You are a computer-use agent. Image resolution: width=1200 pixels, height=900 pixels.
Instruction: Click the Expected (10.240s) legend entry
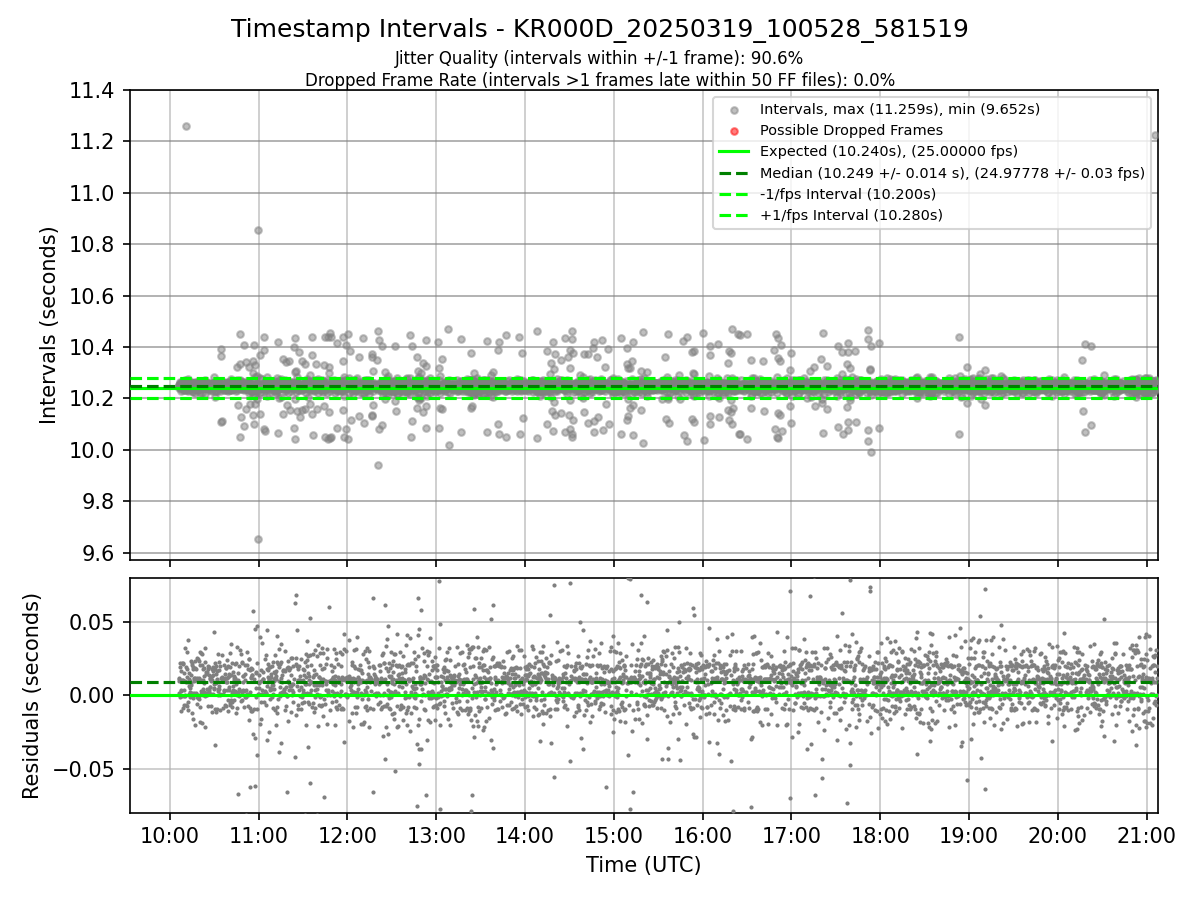pos(889,151)
